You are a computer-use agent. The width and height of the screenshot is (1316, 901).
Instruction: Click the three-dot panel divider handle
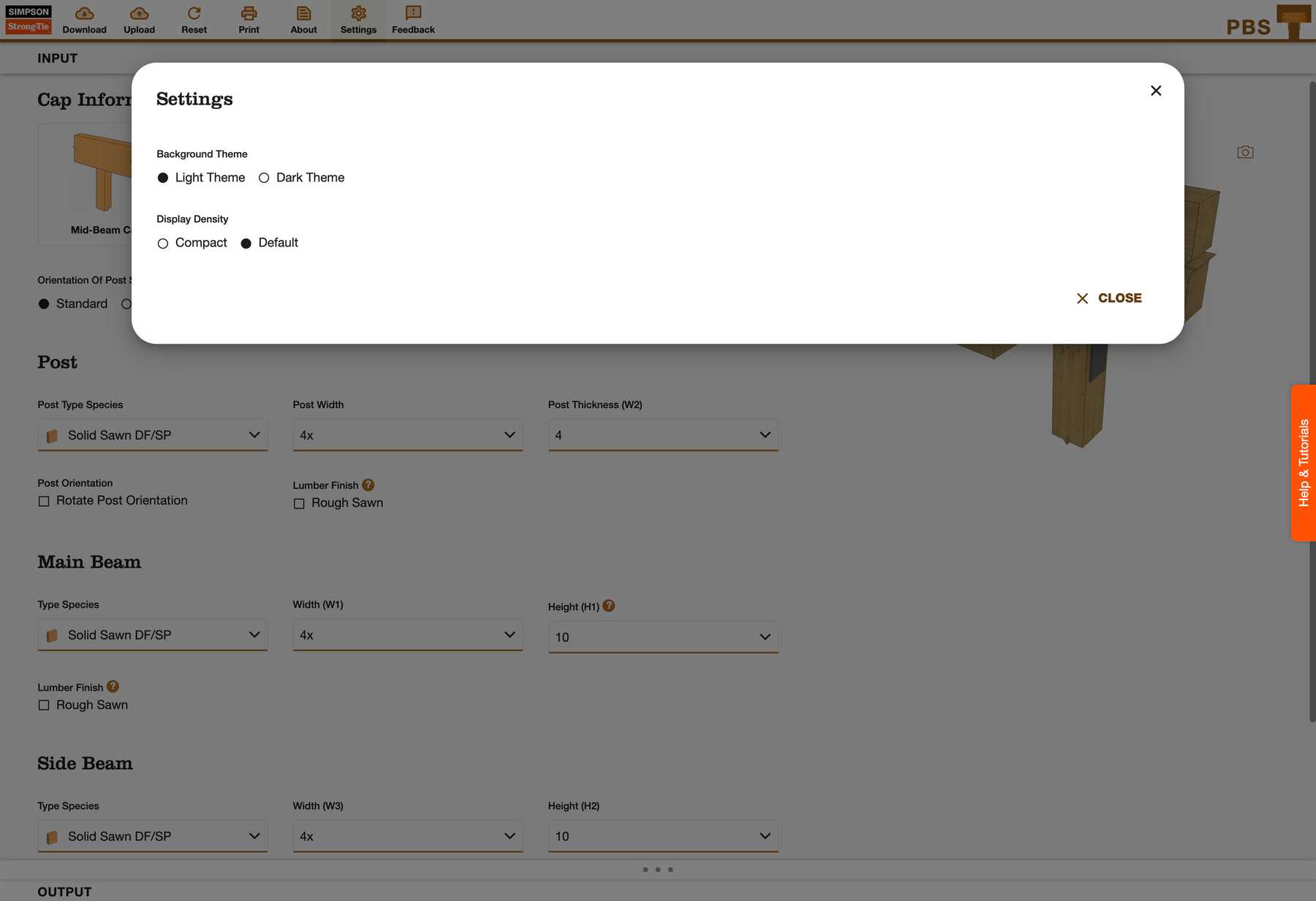pos(657,870)
